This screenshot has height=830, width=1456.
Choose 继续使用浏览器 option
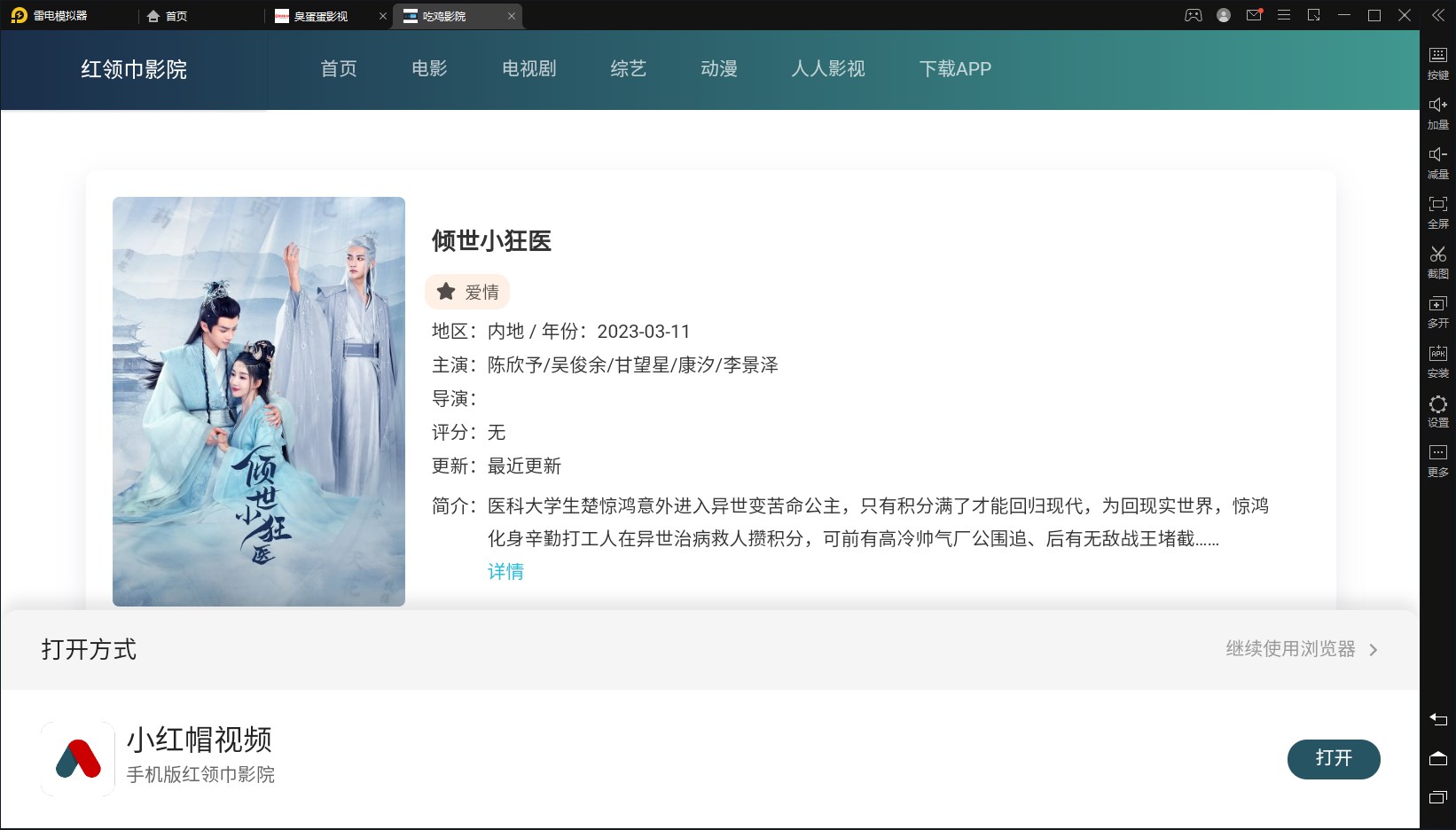click(1291, 649)
